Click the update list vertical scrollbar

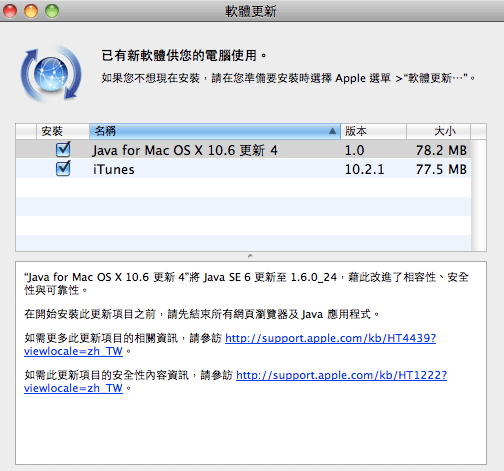[x=479, y=195]
